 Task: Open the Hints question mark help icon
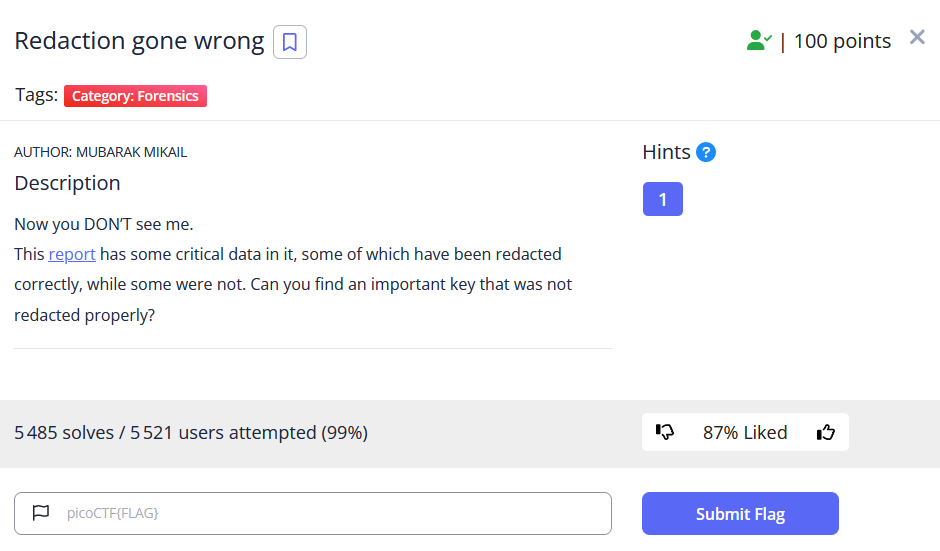tap(706, 152)
